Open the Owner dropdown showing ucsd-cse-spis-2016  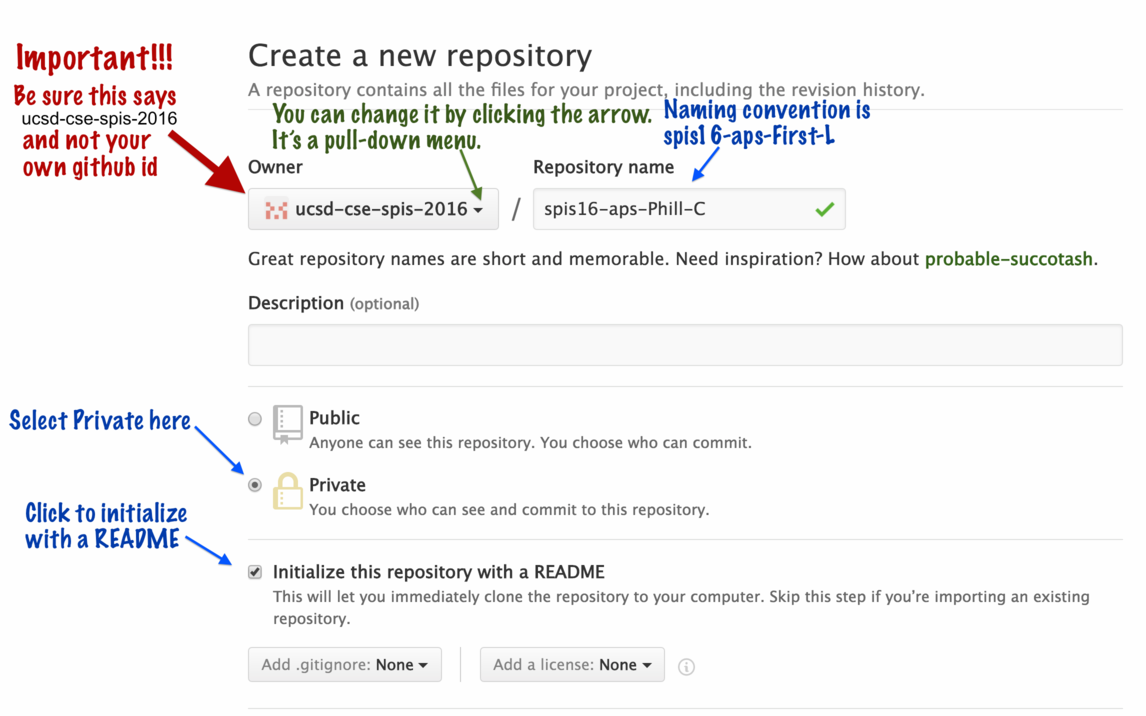pyautogui.click(x=373, y=209)
